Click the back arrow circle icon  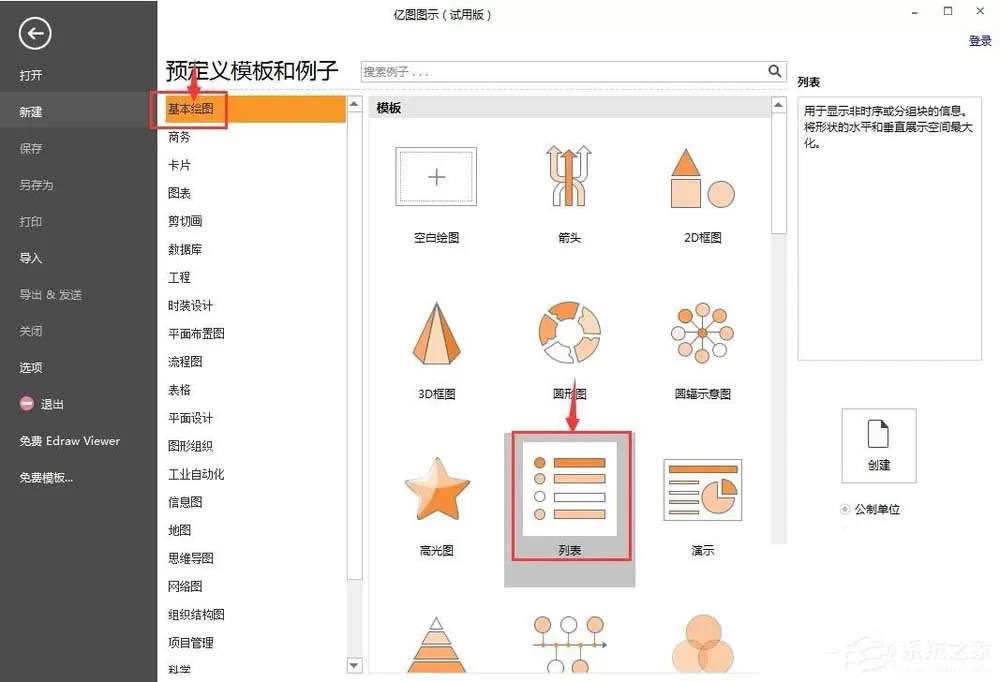click(34, 33)
